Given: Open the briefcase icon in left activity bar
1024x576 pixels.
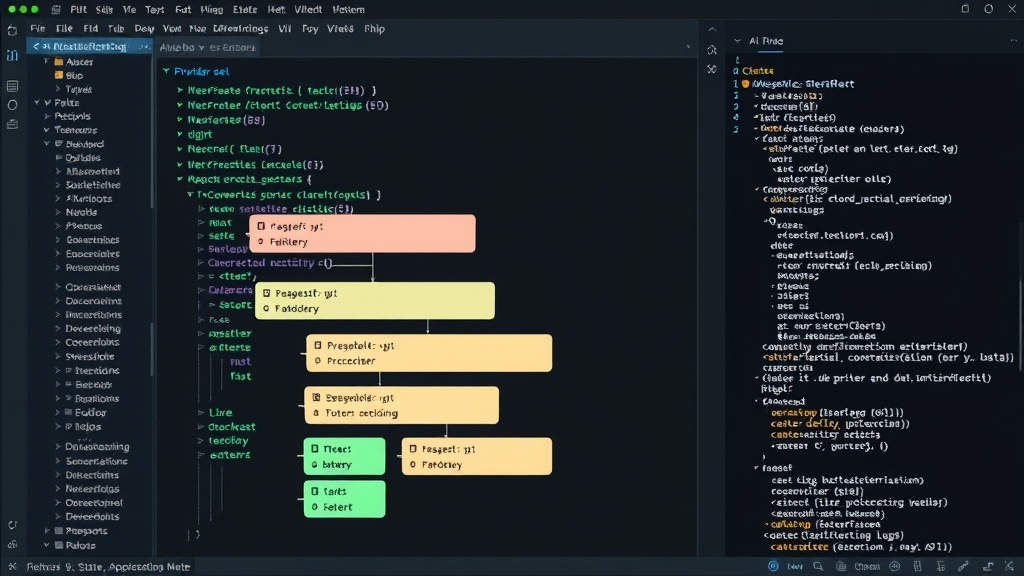Looking at the screenshot, I should [12, 124].
